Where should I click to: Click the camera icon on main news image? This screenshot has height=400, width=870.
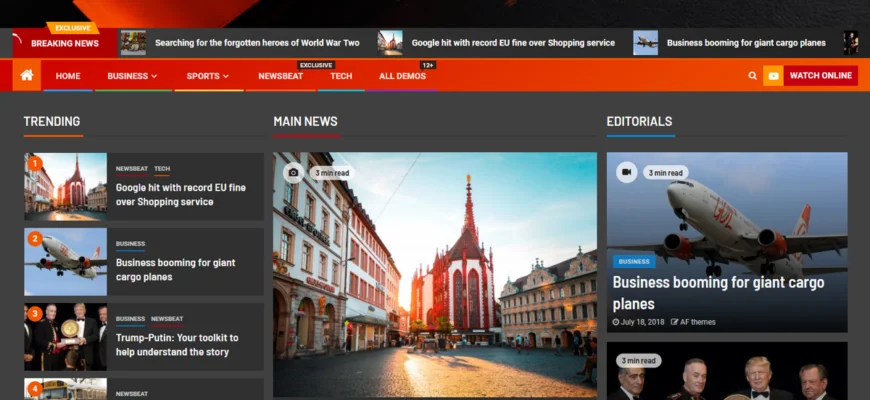292,172
